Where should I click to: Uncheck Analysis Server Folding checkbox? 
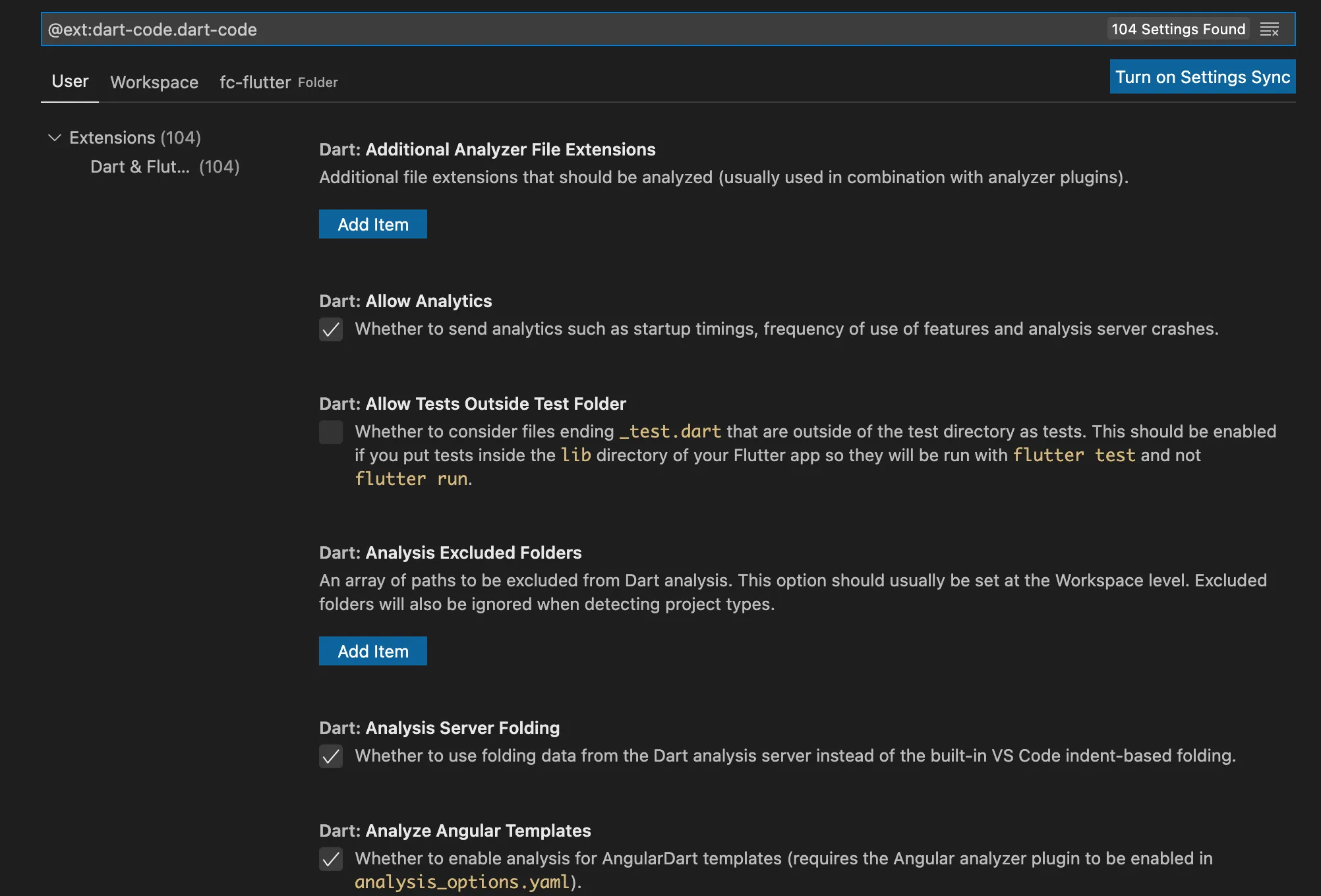(331, 756)
